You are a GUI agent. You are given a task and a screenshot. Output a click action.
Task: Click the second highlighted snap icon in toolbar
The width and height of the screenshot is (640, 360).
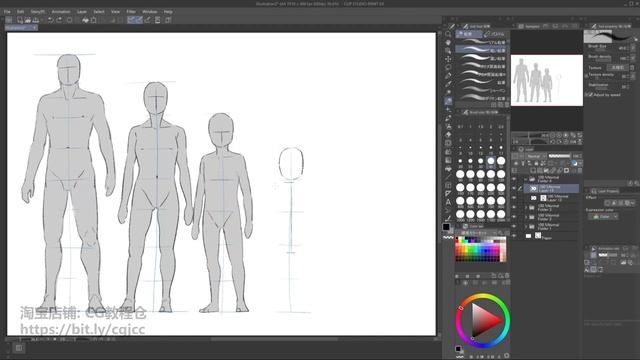point(139,20)
